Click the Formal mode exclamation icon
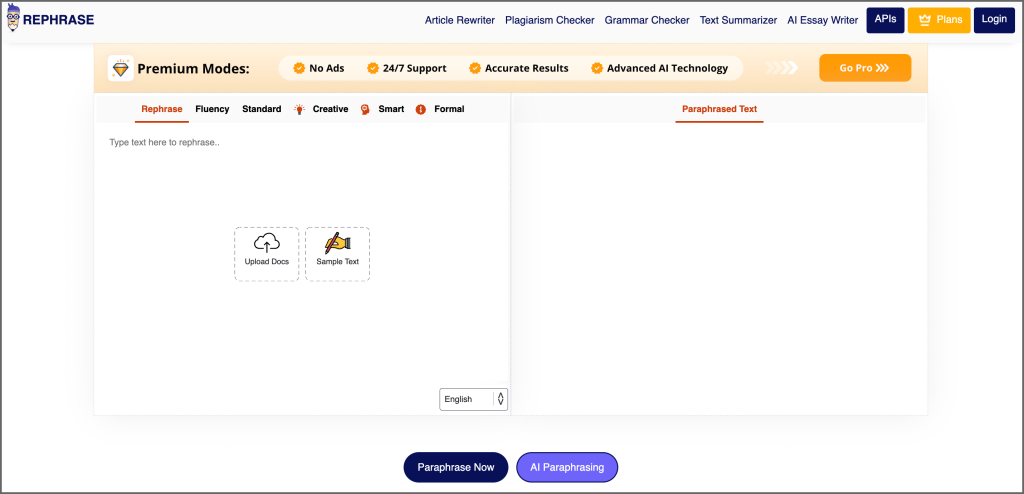1024x494 pixels. pyautogui.click(x=421, y=109)
